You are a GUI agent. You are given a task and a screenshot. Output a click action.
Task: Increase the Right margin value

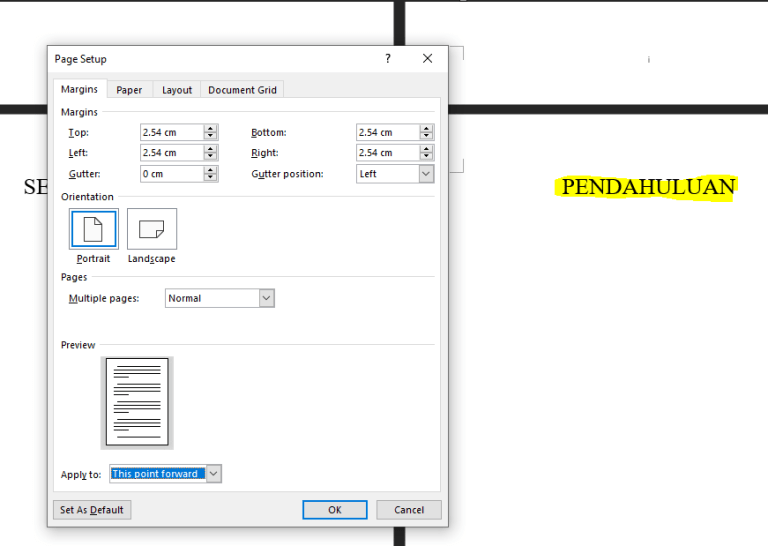[427, 149]
